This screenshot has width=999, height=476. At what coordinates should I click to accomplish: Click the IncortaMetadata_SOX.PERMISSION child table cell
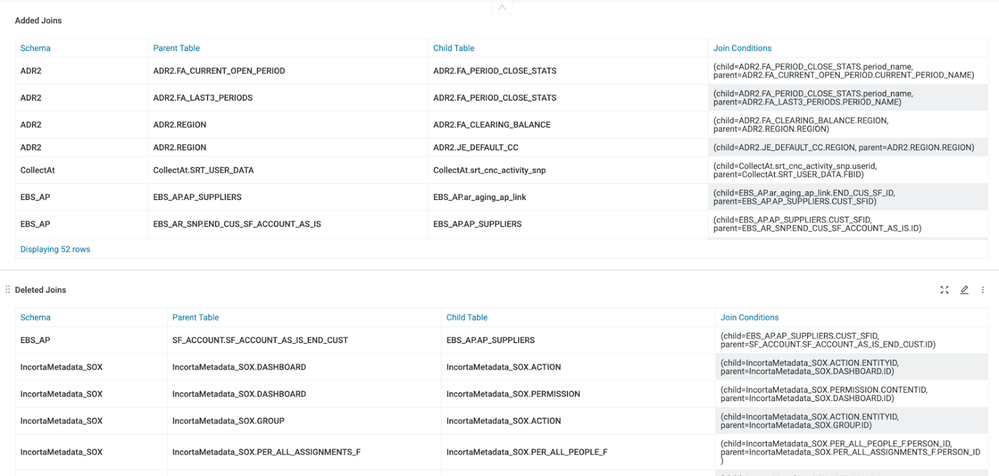pyautogui.click(x=512, y=394)
